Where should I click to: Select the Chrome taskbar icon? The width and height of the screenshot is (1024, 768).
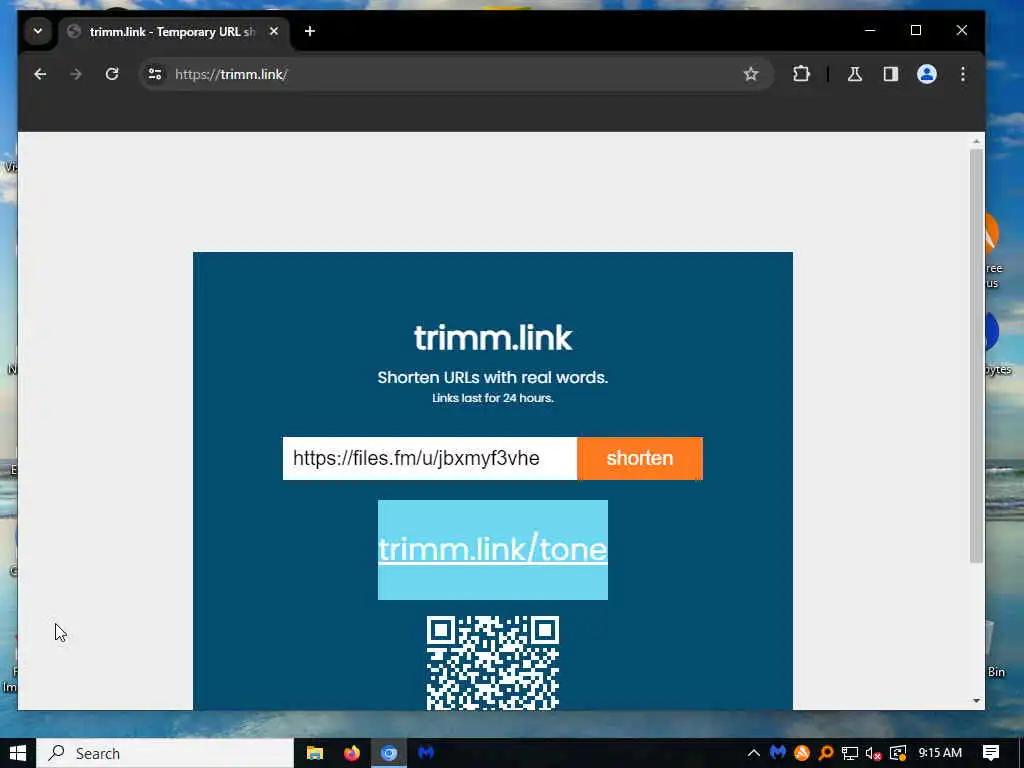coord(389,753)
